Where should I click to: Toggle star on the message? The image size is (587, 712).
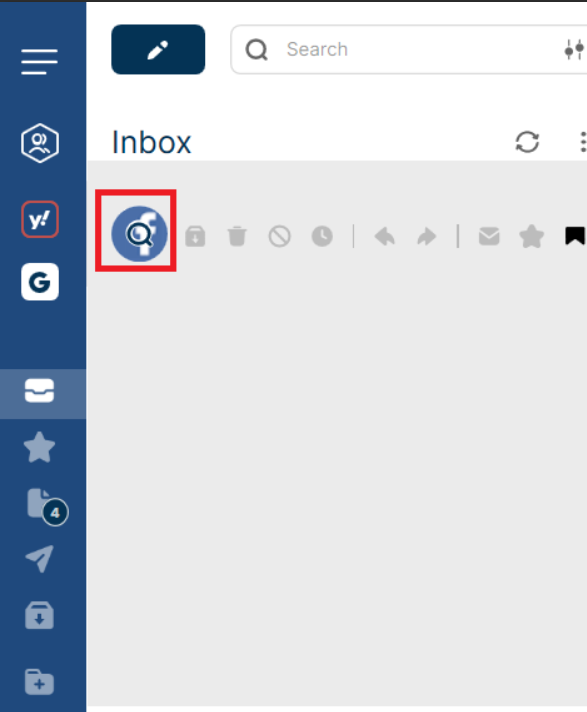532,236
